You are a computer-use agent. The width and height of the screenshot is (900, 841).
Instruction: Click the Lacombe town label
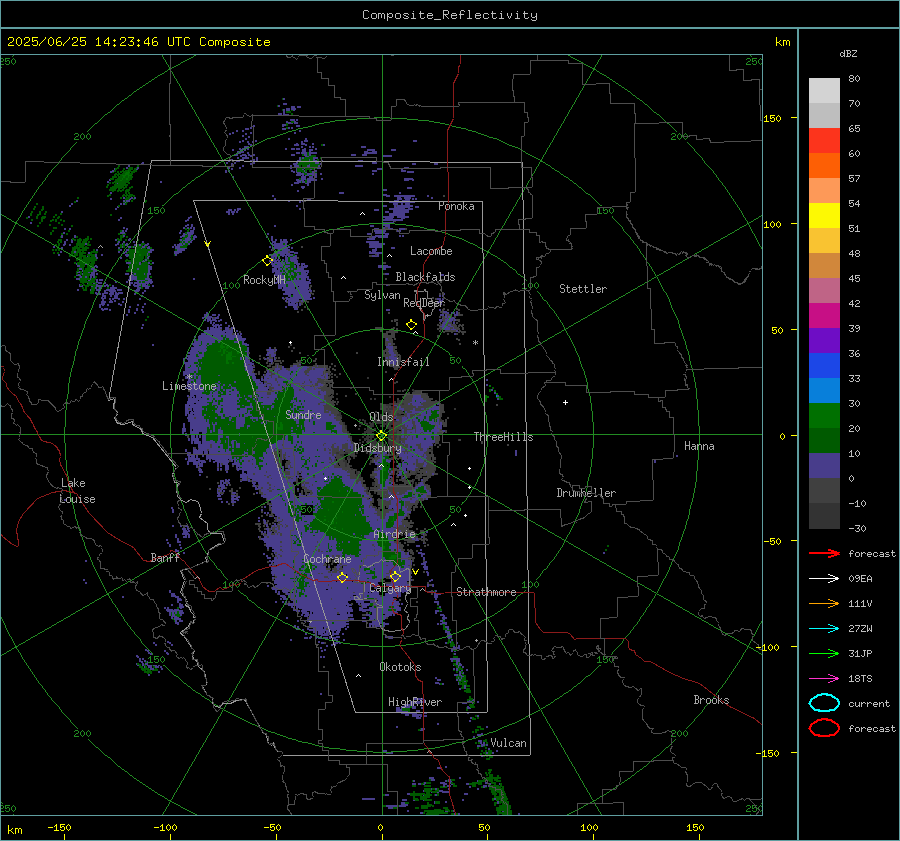coord(431,251)
